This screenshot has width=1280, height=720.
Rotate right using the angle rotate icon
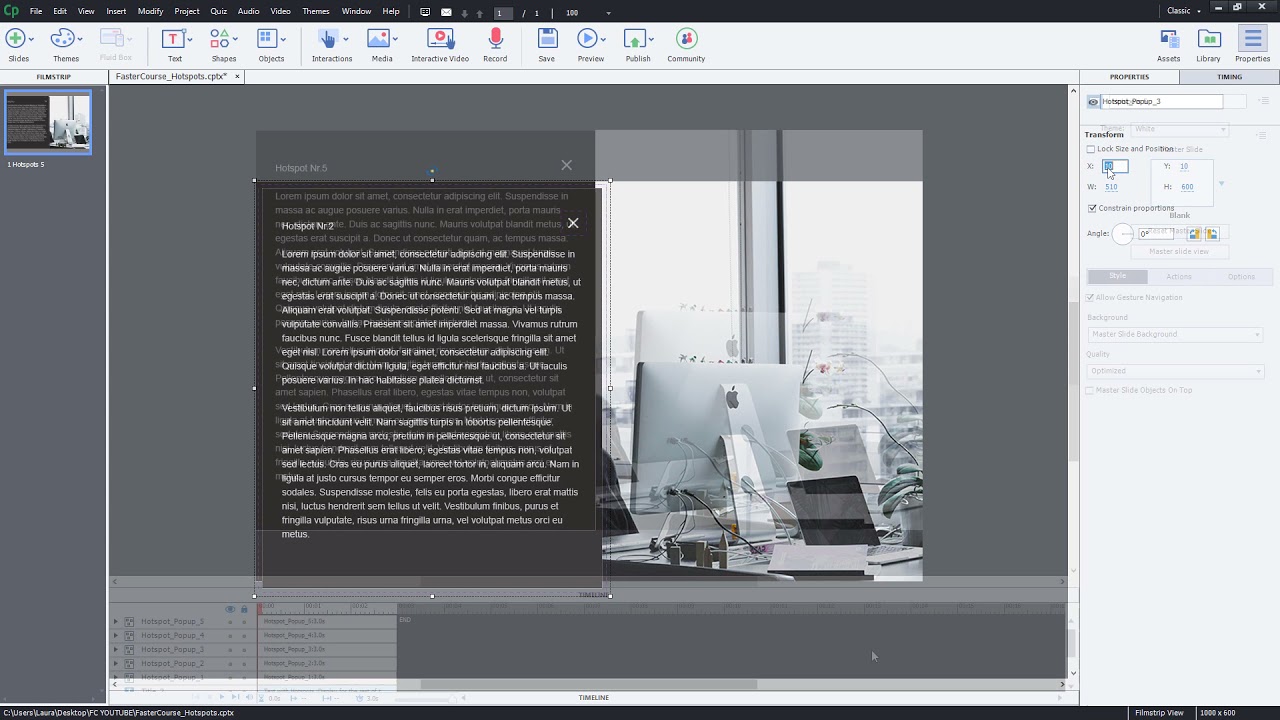coord(1211,233)
